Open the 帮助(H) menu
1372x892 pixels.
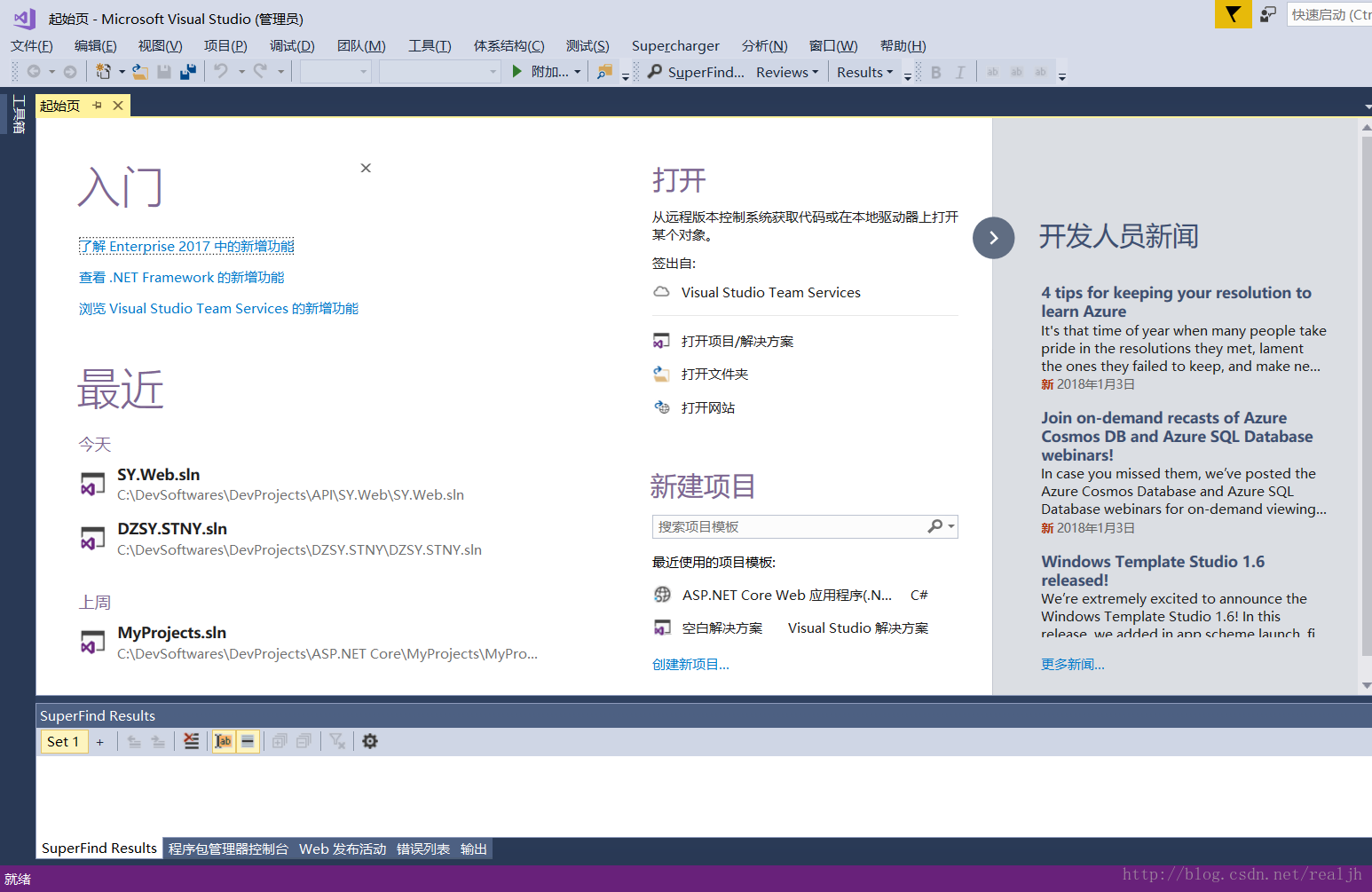(903, 46)
